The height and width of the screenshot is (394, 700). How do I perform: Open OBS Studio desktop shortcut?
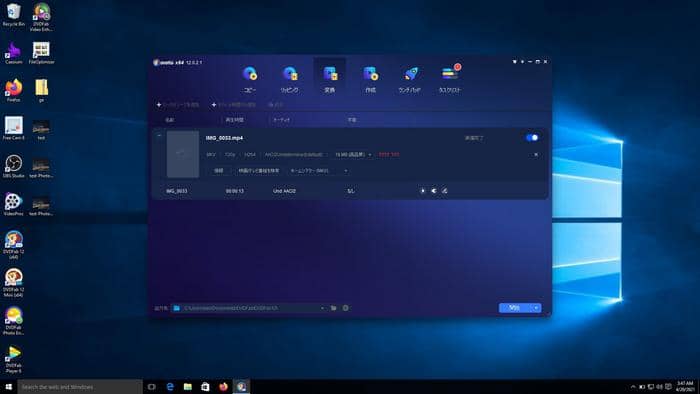click(13, 166)
